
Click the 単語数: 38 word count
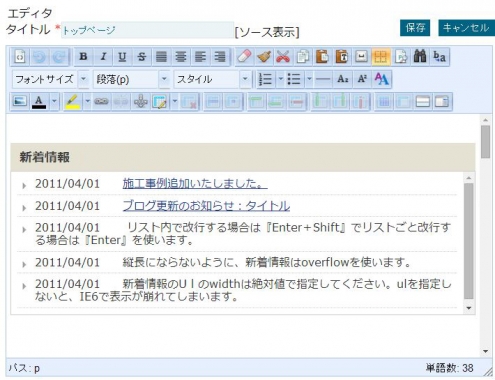pos(449,368)
